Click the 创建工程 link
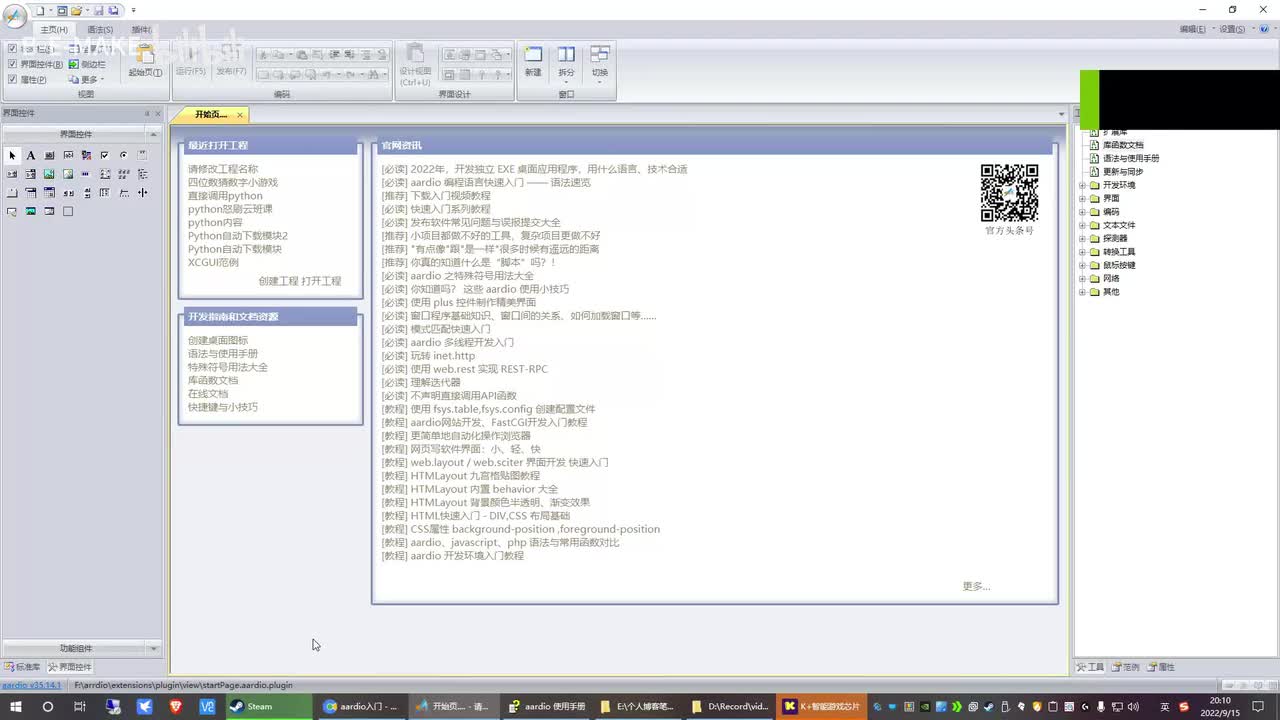This screenshot has width=1280, height=720. click(278, 281)
